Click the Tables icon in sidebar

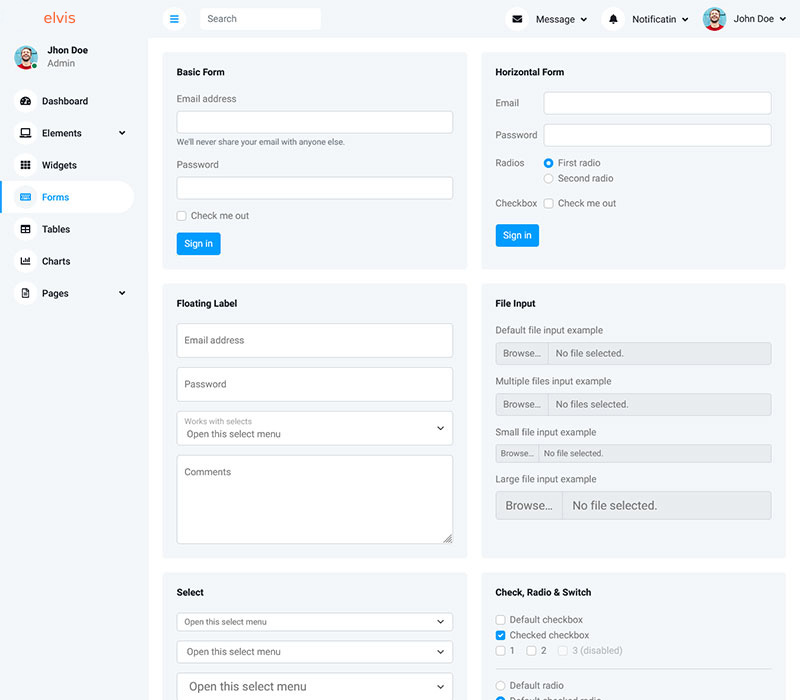pyautogui.click(x=26, y=229)
